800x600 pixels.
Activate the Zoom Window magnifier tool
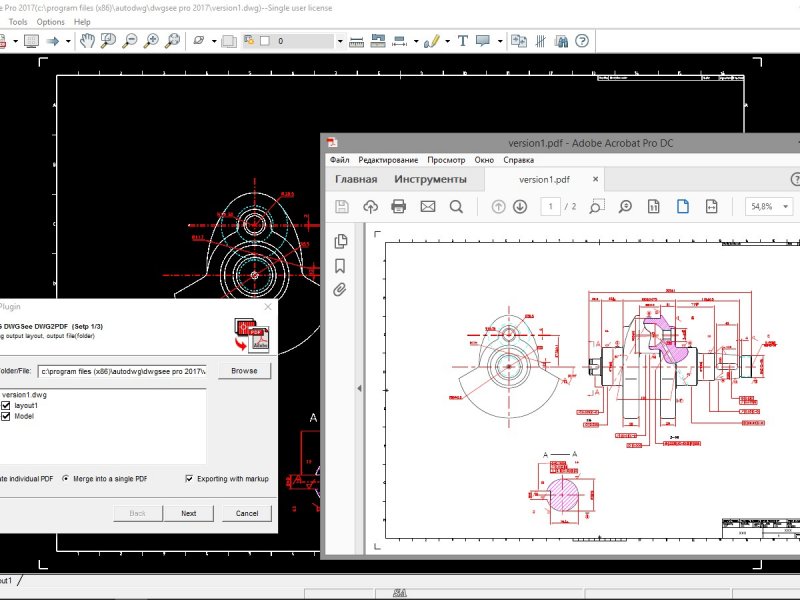pos(108,41)
